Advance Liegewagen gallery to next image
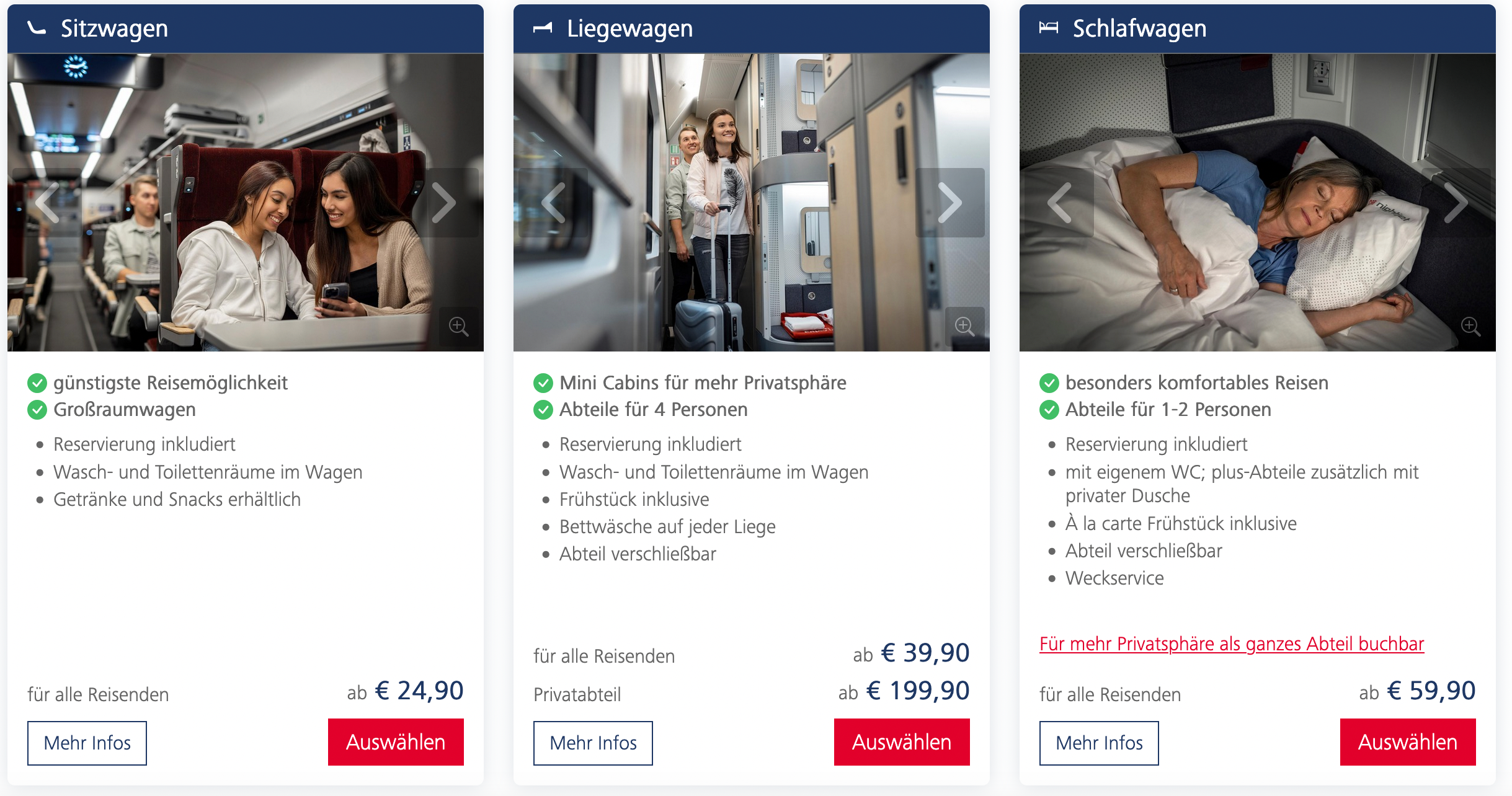Viewport: 1512px width, 796px height. point(950,203)
